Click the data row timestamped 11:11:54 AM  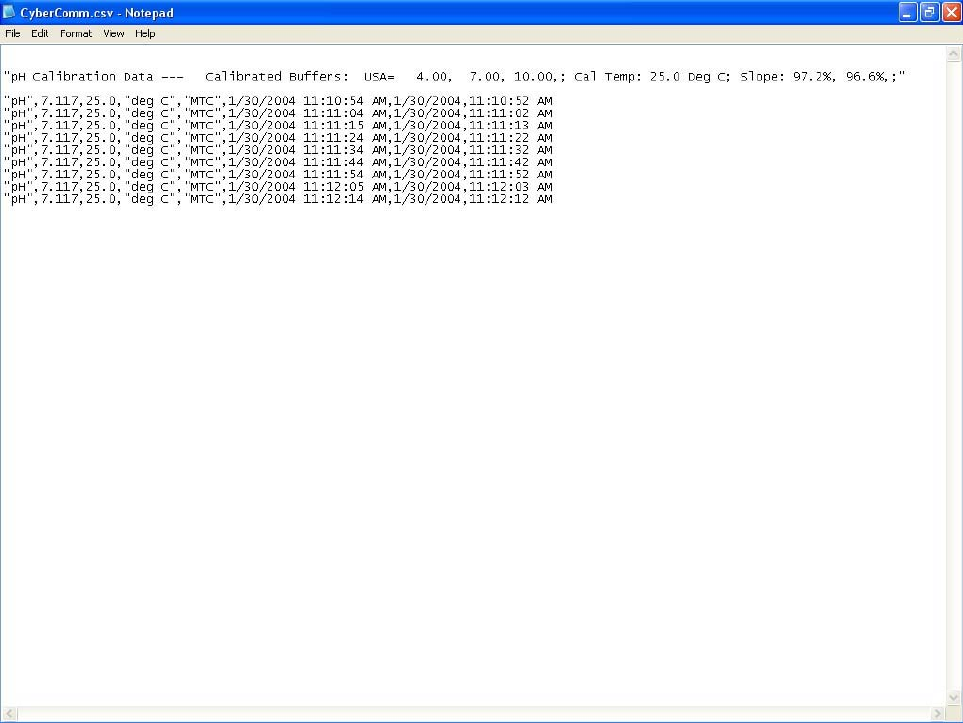coord(278,174)
